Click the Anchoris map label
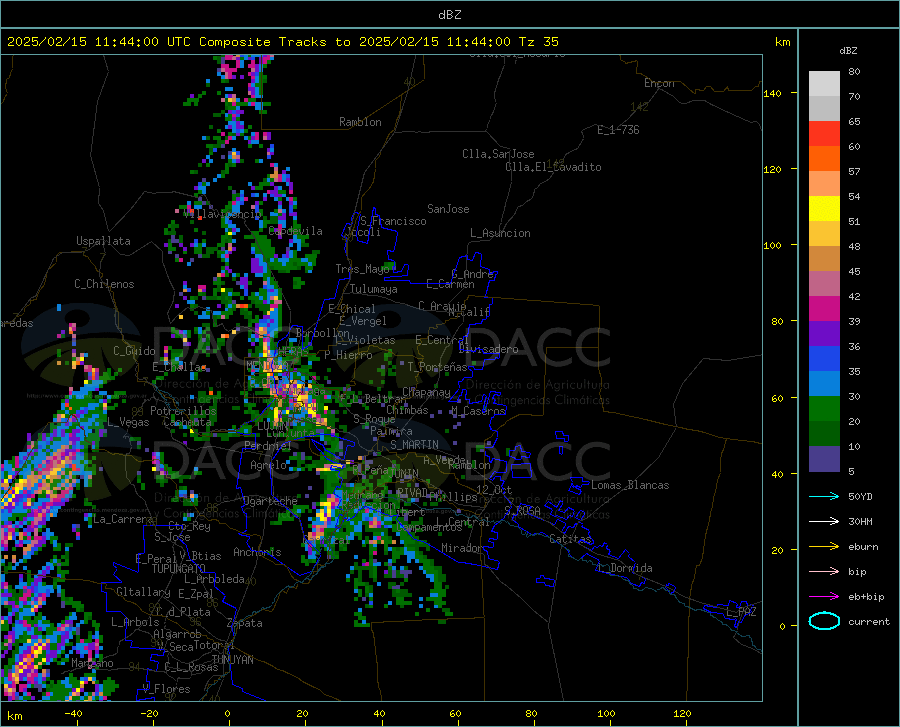Screen dimensions: 900x727 pyautogui.click(x=257, y=552)
